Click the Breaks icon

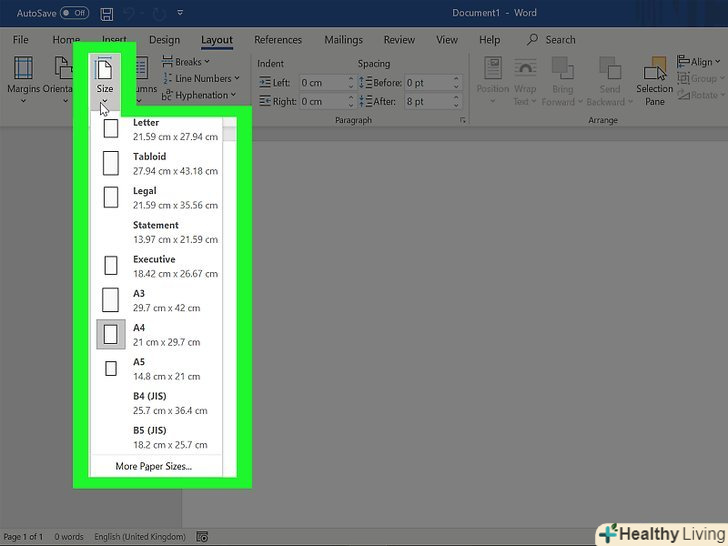pos(167,61)
